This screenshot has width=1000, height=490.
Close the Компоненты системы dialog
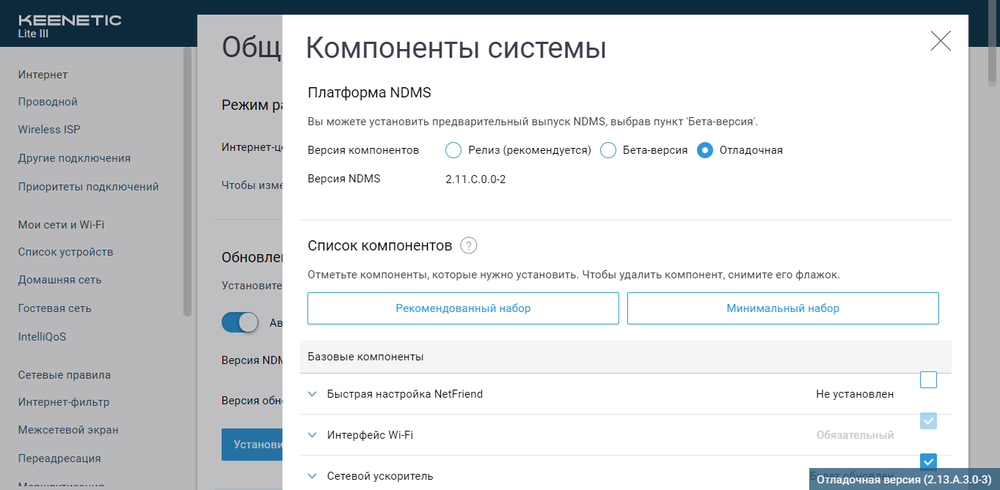coord(940,41)
